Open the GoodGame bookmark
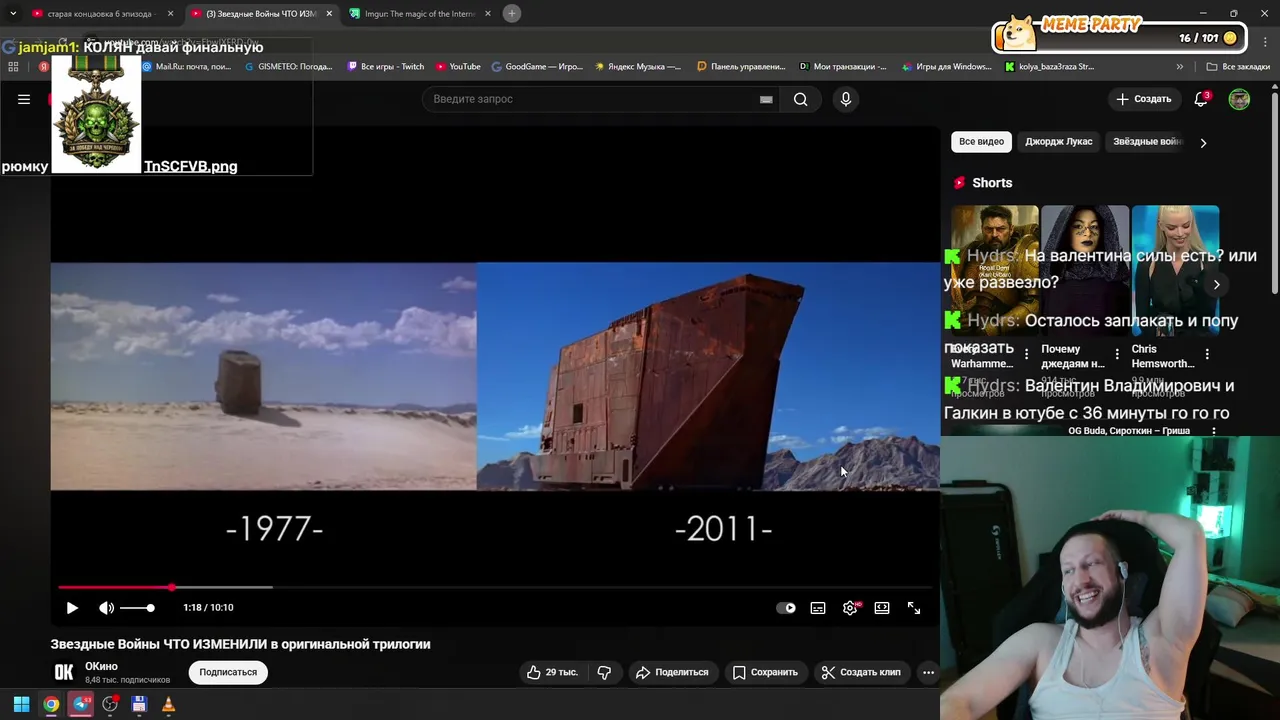This screenshot has height=720, width=1280. (x=537, y=67)
